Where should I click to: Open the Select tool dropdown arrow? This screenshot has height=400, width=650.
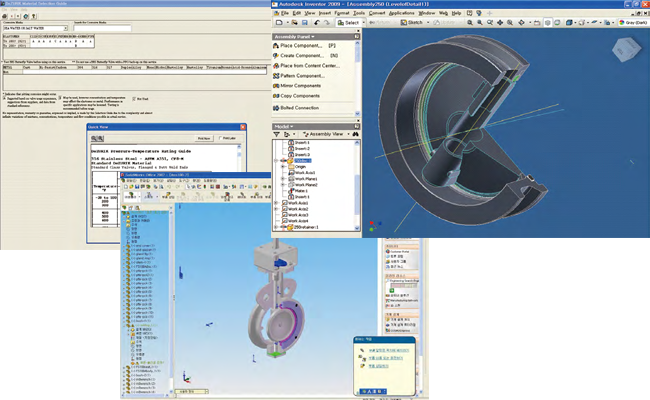(x=363, y=22)
